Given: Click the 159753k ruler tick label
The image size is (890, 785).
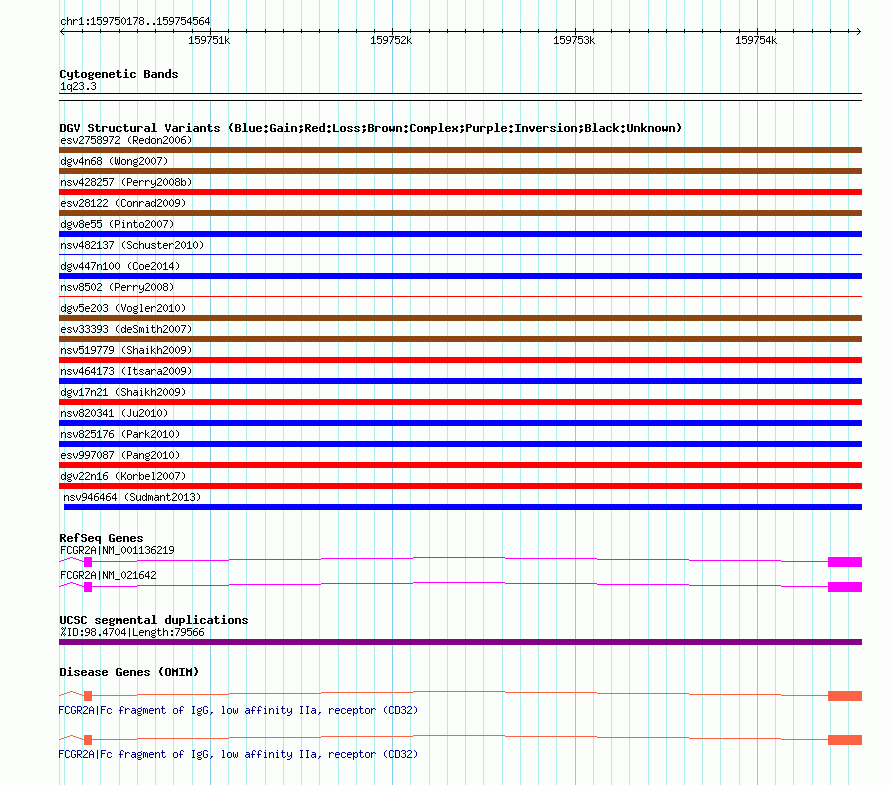Looking at the screenshot, I should [x=574, y=40].
